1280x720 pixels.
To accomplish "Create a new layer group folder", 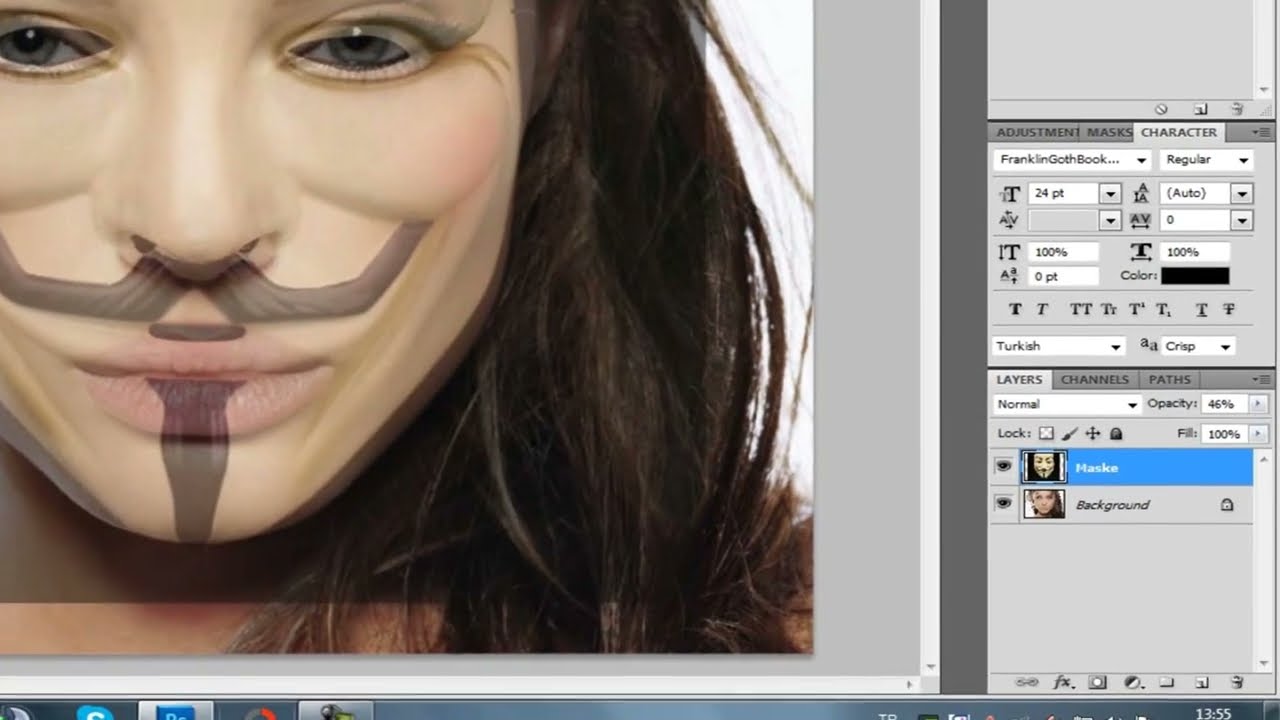I will [1166, 682].
